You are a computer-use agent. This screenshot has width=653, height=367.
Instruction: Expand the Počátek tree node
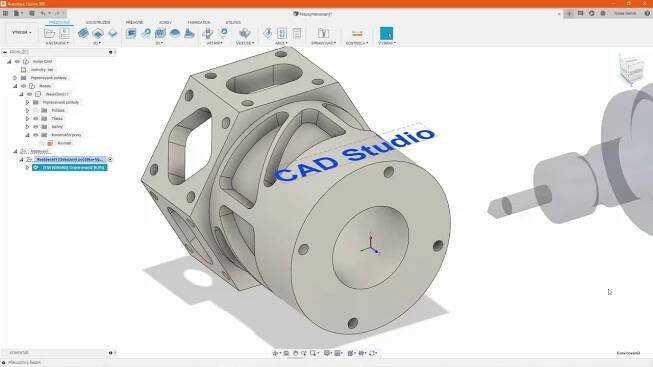pyautogui.click(x=27, y=110)
